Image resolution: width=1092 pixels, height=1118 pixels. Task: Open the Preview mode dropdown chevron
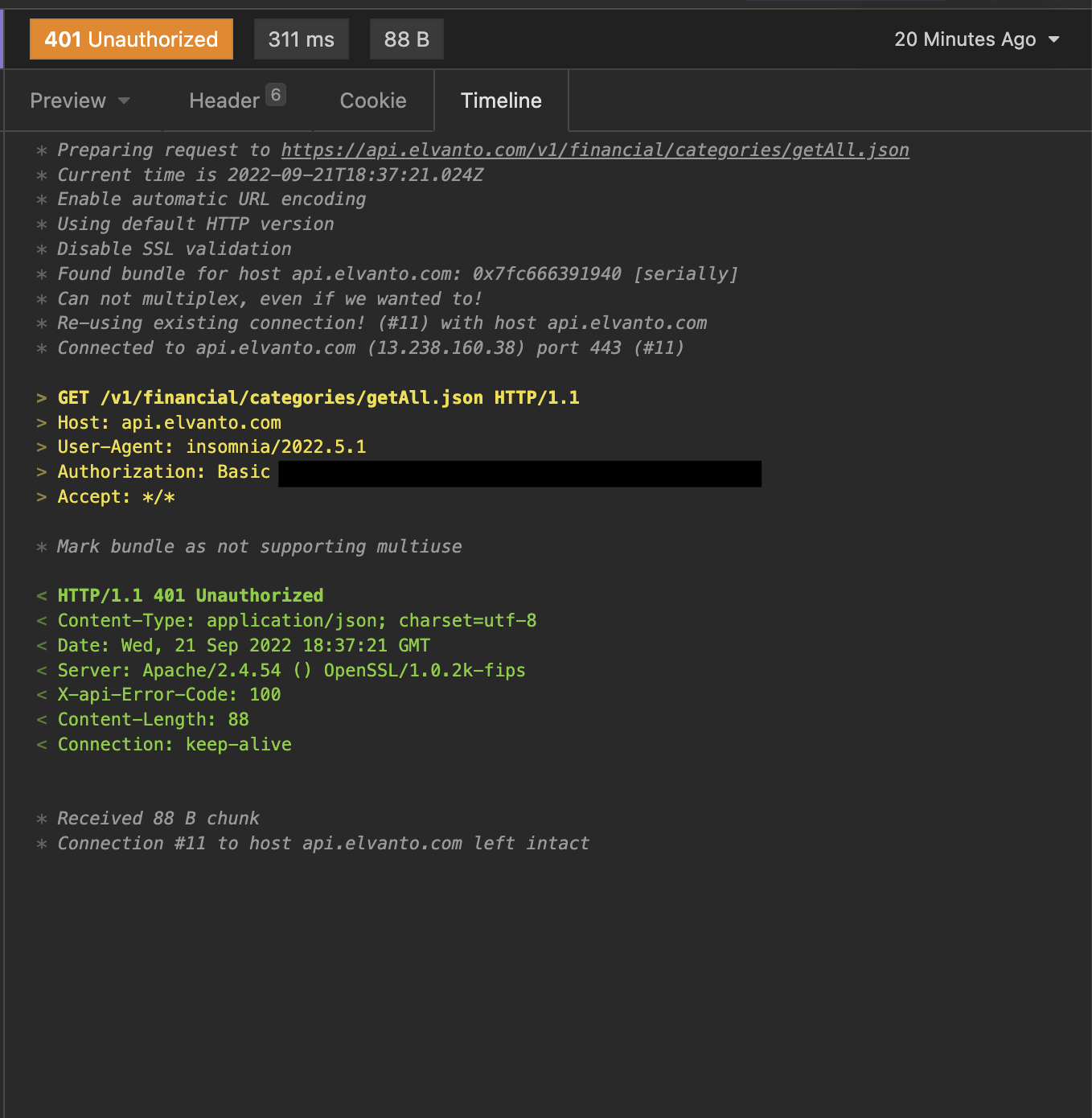click(x=125, y=101)
